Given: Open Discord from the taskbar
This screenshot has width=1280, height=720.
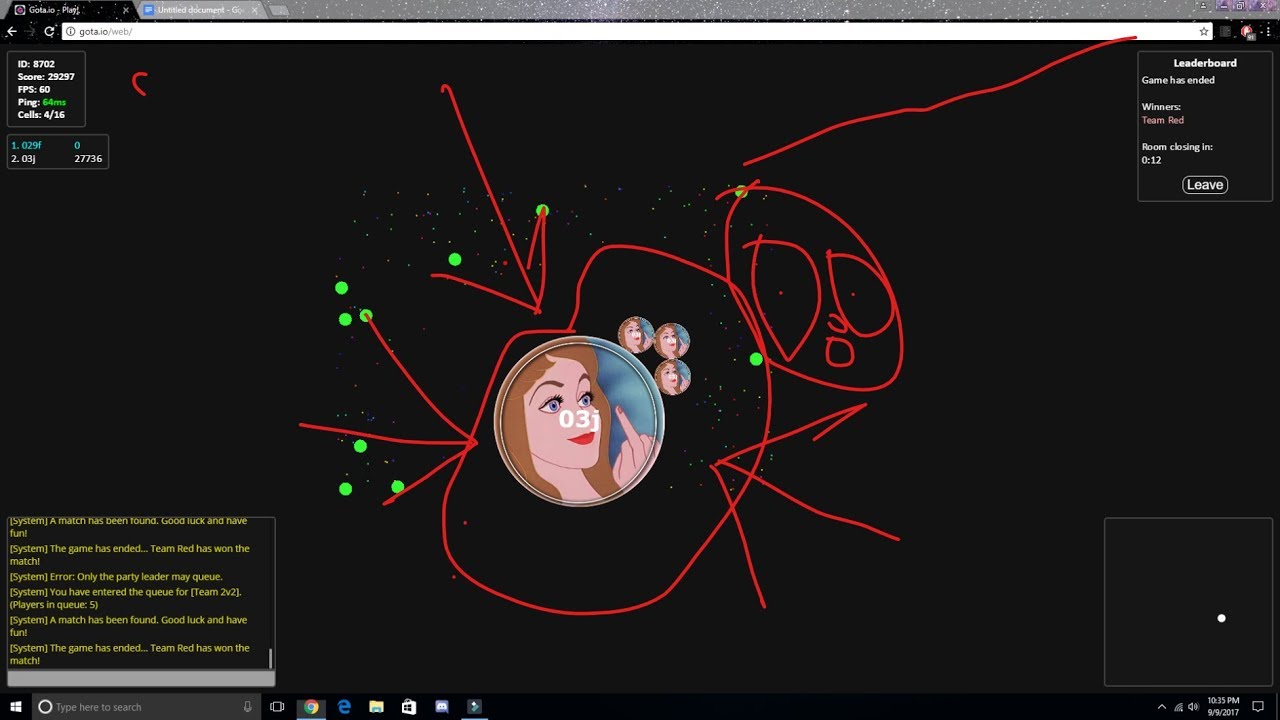Looking at the screenshot, I should (442, 707).
